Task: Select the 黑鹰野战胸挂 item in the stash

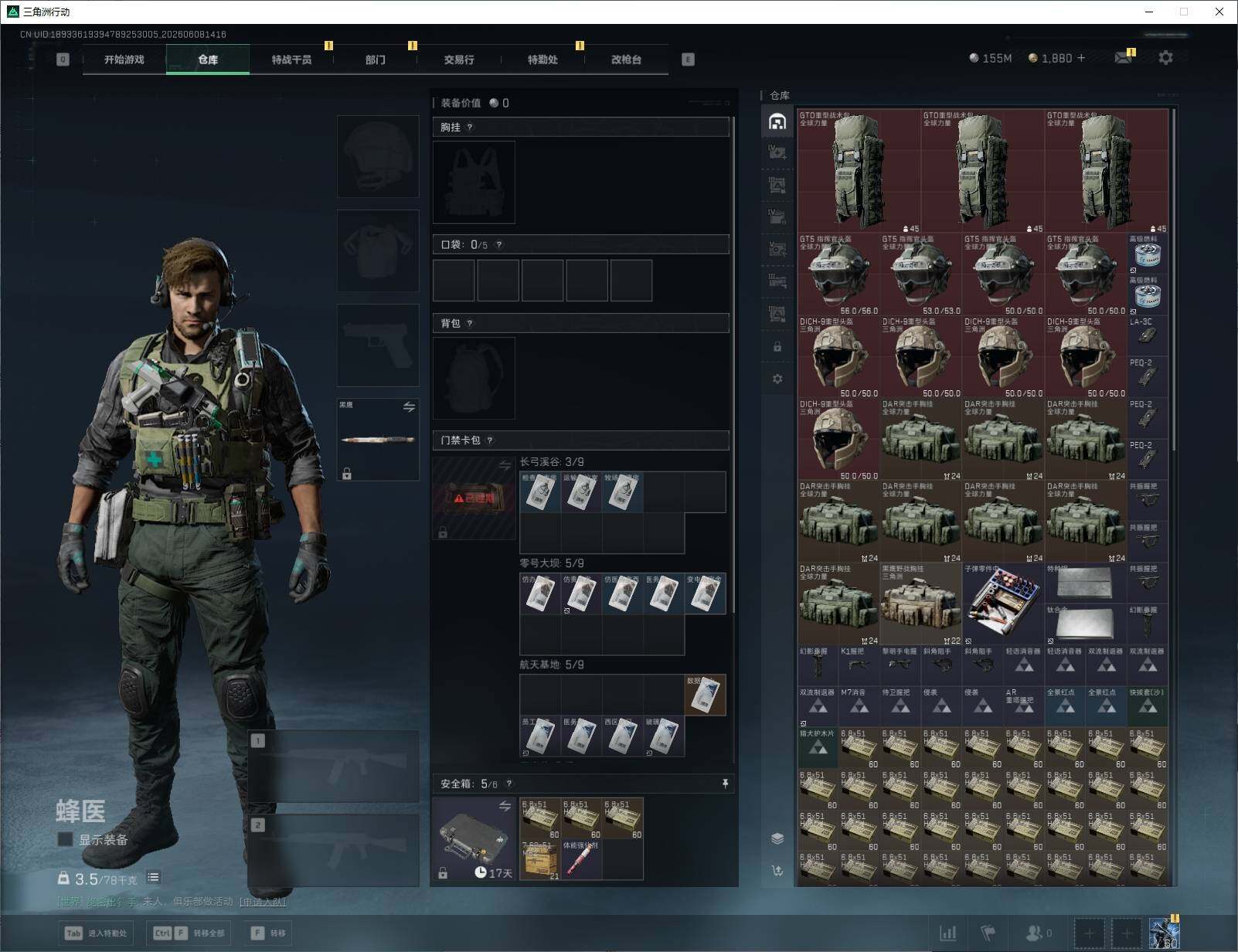Action: pos(920,603)
